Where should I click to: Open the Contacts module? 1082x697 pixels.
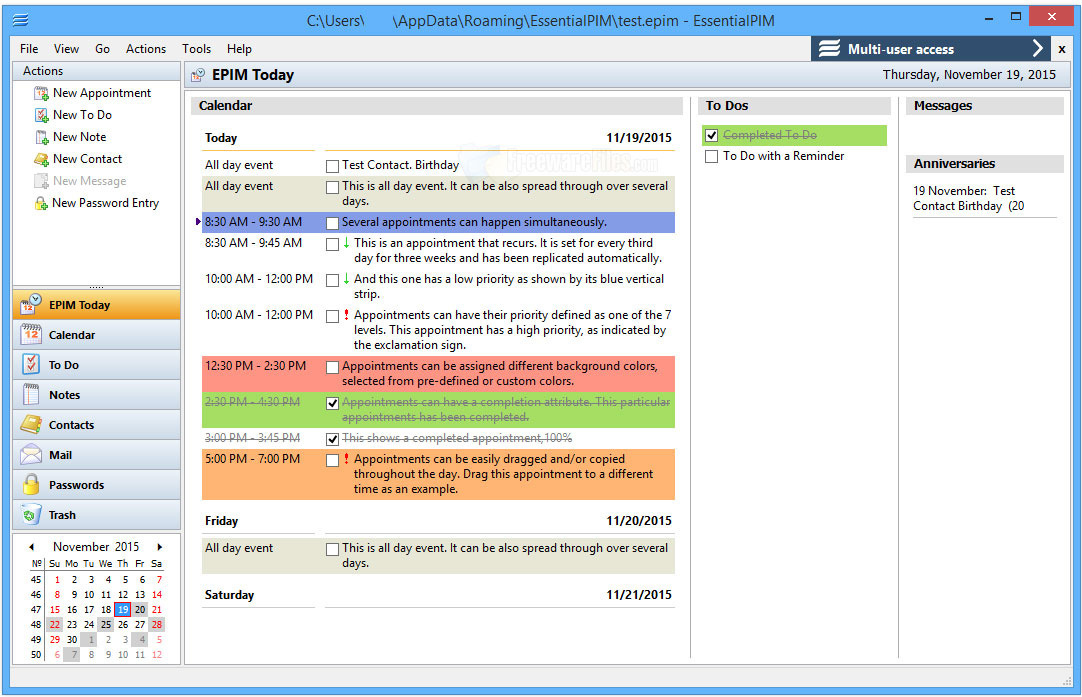(72, 425)
